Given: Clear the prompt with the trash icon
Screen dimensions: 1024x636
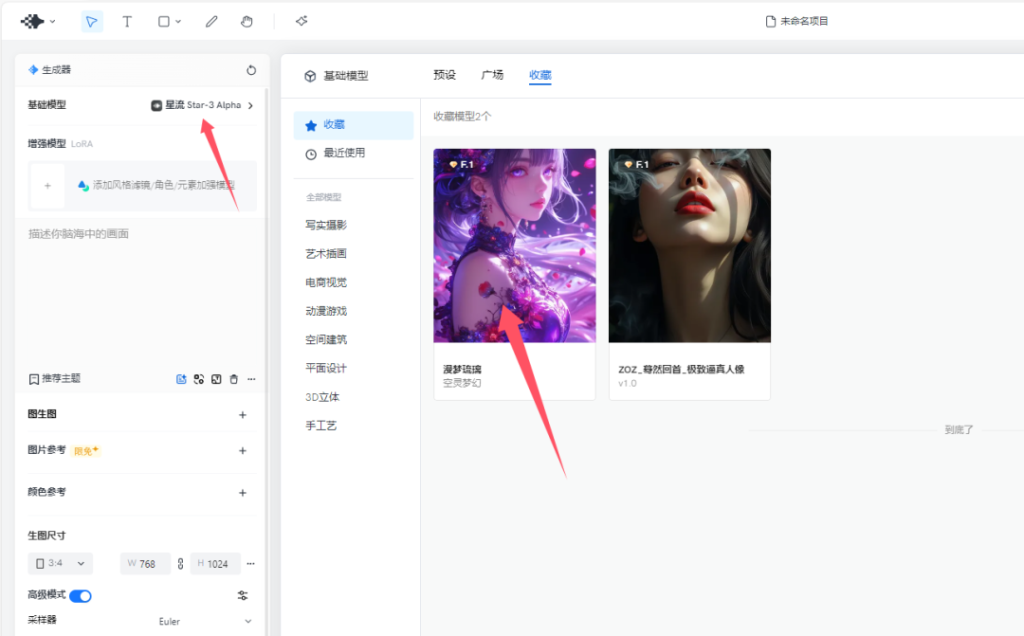Looking at the screenshot, I should click(x=234, y=379).
